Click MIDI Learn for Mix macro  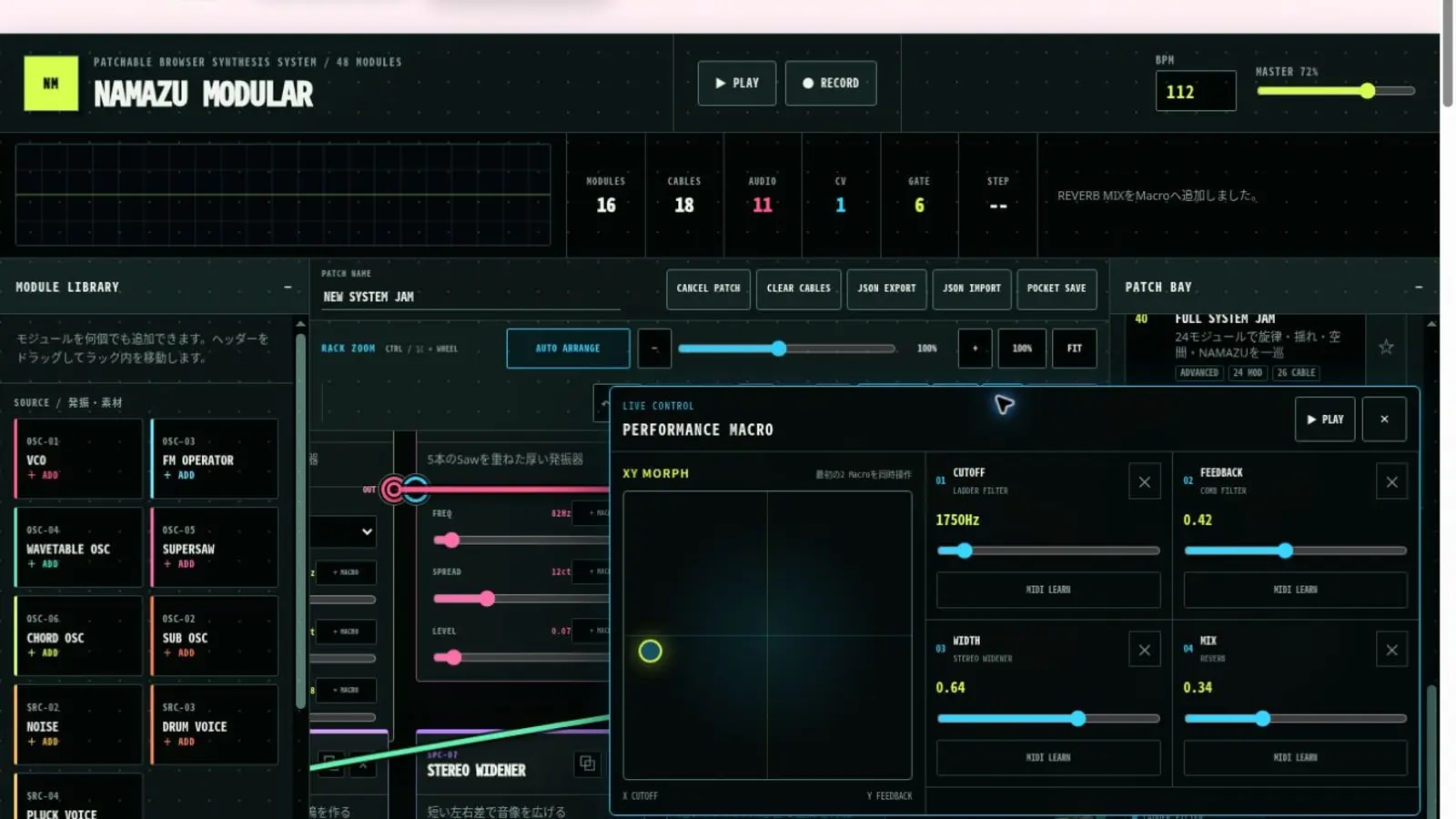point(1295,757)
